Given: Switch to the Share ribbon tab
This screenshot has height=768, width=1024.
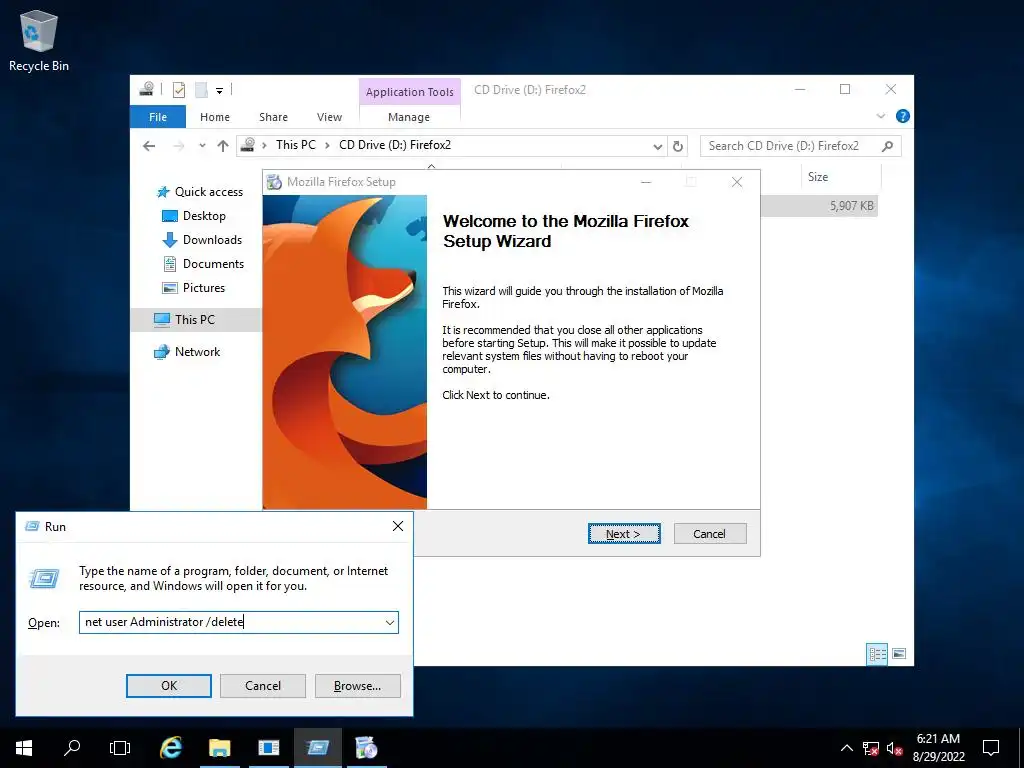Looking at the screenshot, I should click(x=273, y=117).
